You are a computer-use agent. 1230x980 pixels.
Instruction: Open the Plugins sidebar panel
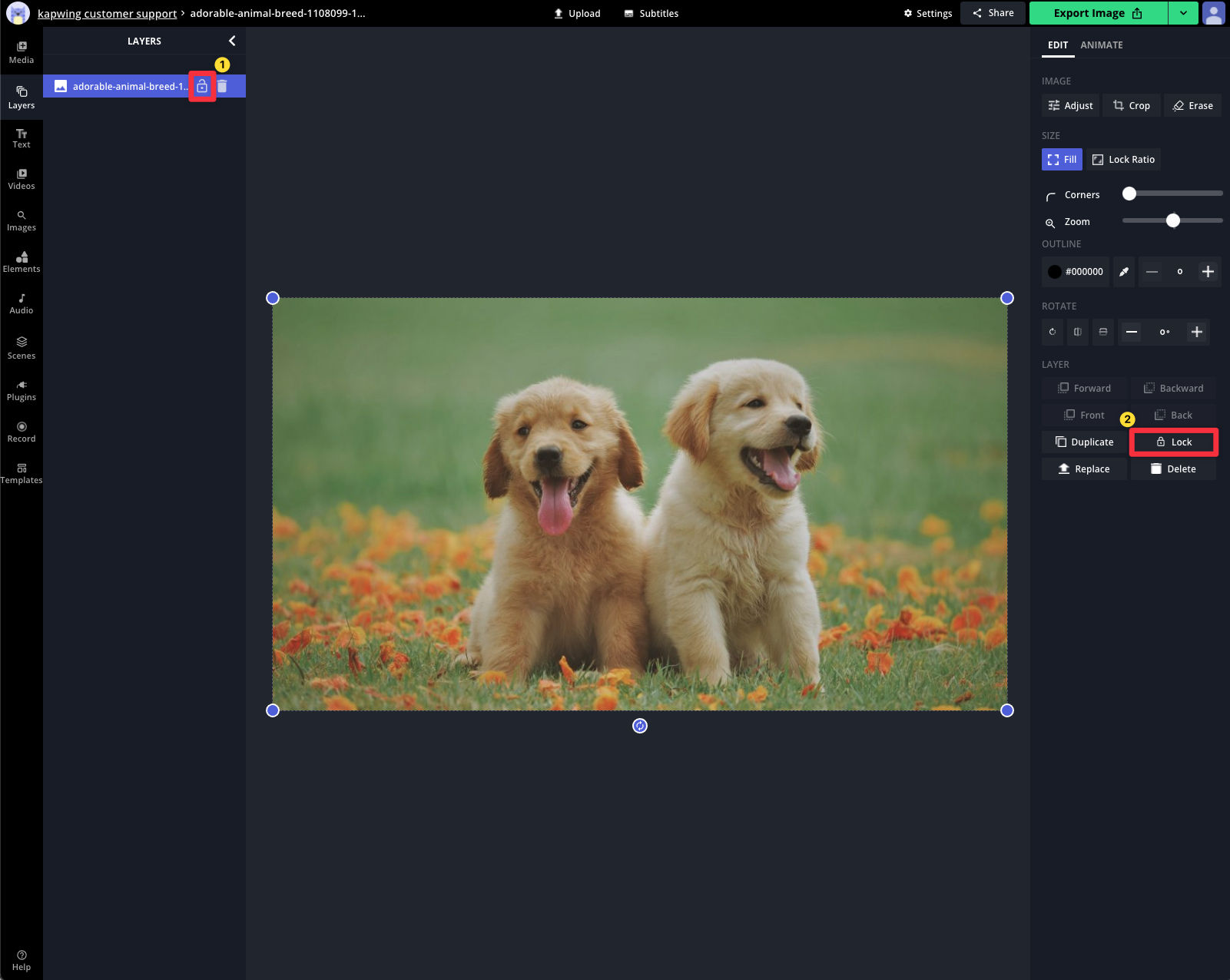(22, 390)
